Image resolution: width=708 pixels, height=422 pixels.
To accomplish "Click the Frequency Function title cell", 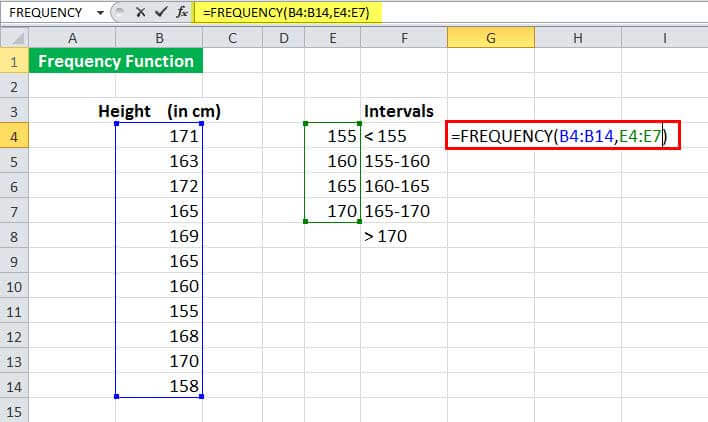I will click(115, 61).
